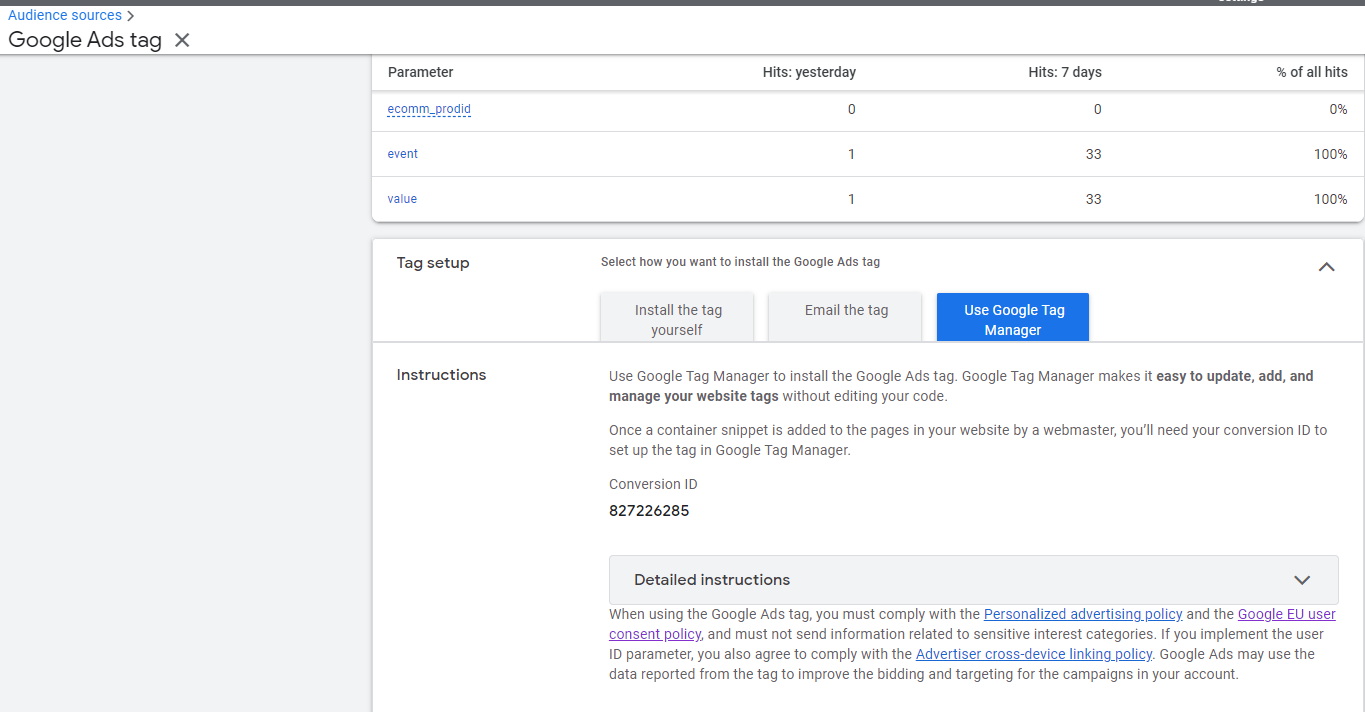1365x712 pixels.
Task: Open the Audience sources breadcrumb link
Action: [65, 15]
